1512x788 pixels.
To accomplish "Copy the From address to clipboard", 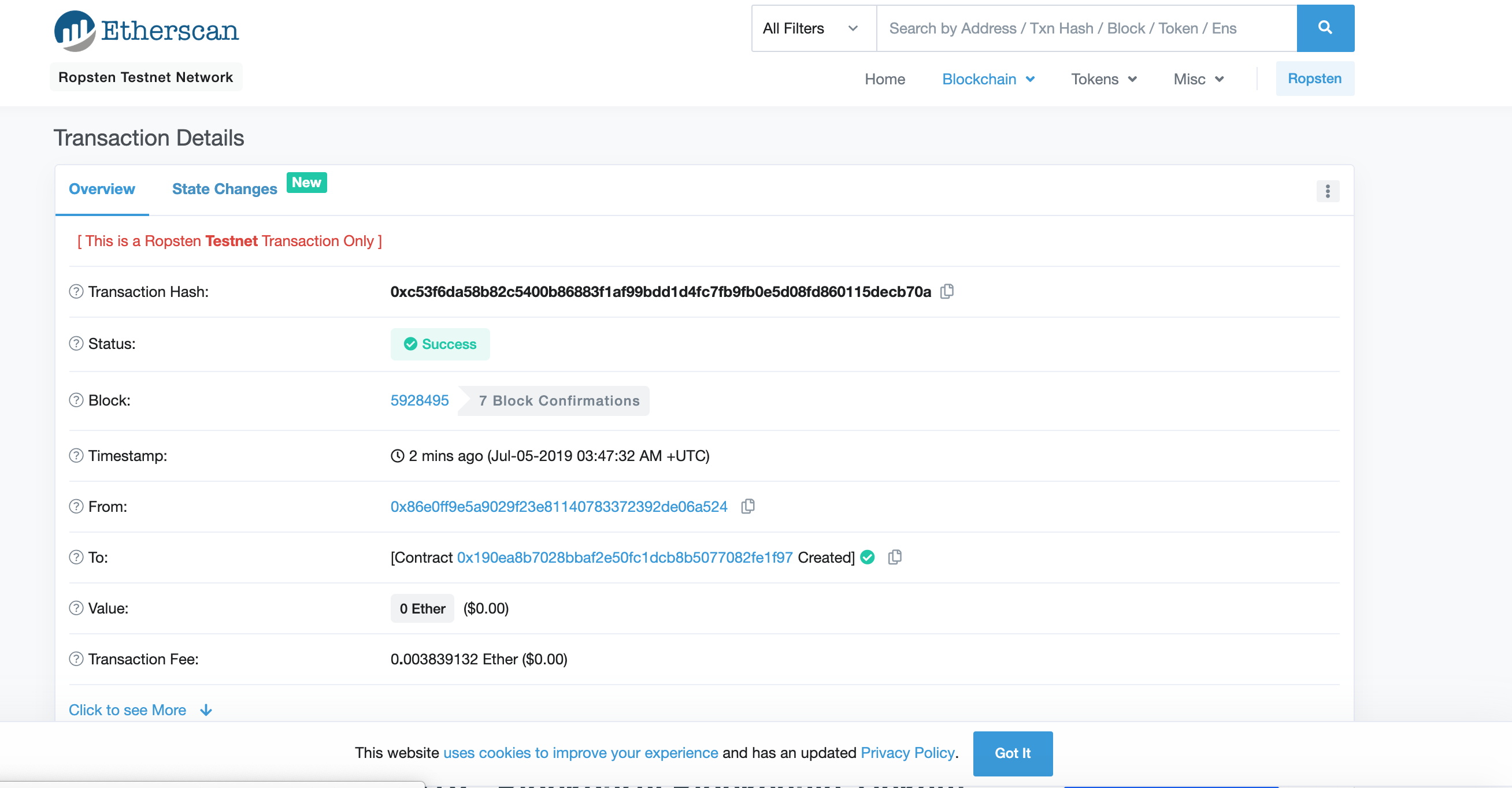I will point(747,505).
